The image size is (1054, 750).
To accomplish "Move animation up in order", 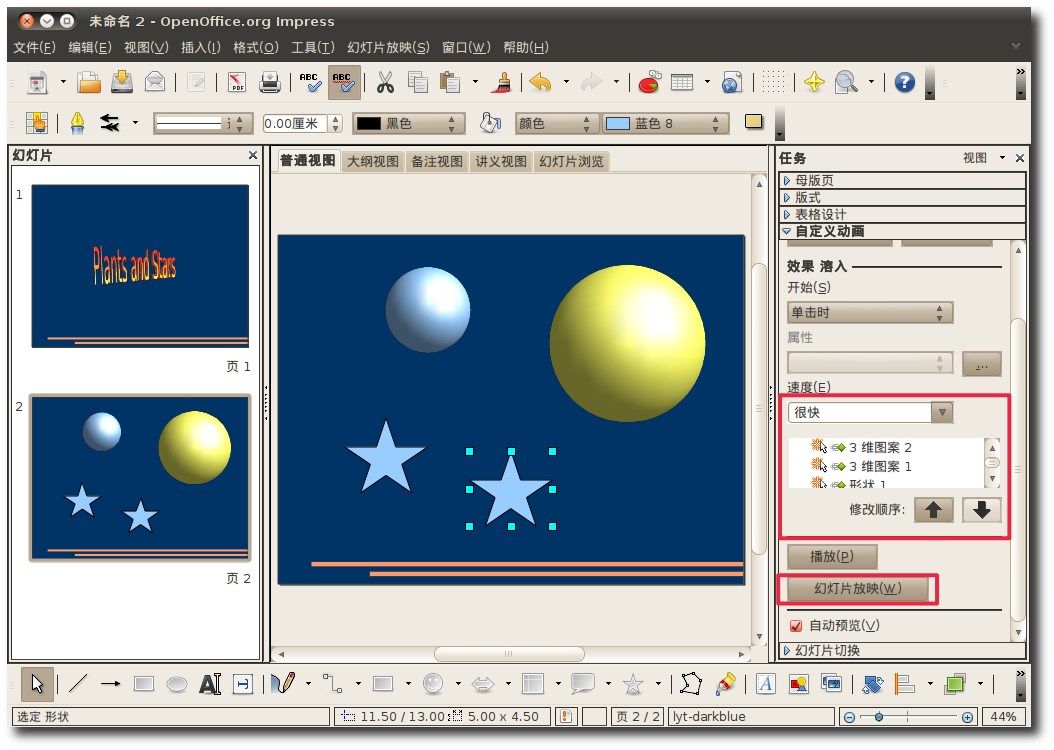I will 933,510.
